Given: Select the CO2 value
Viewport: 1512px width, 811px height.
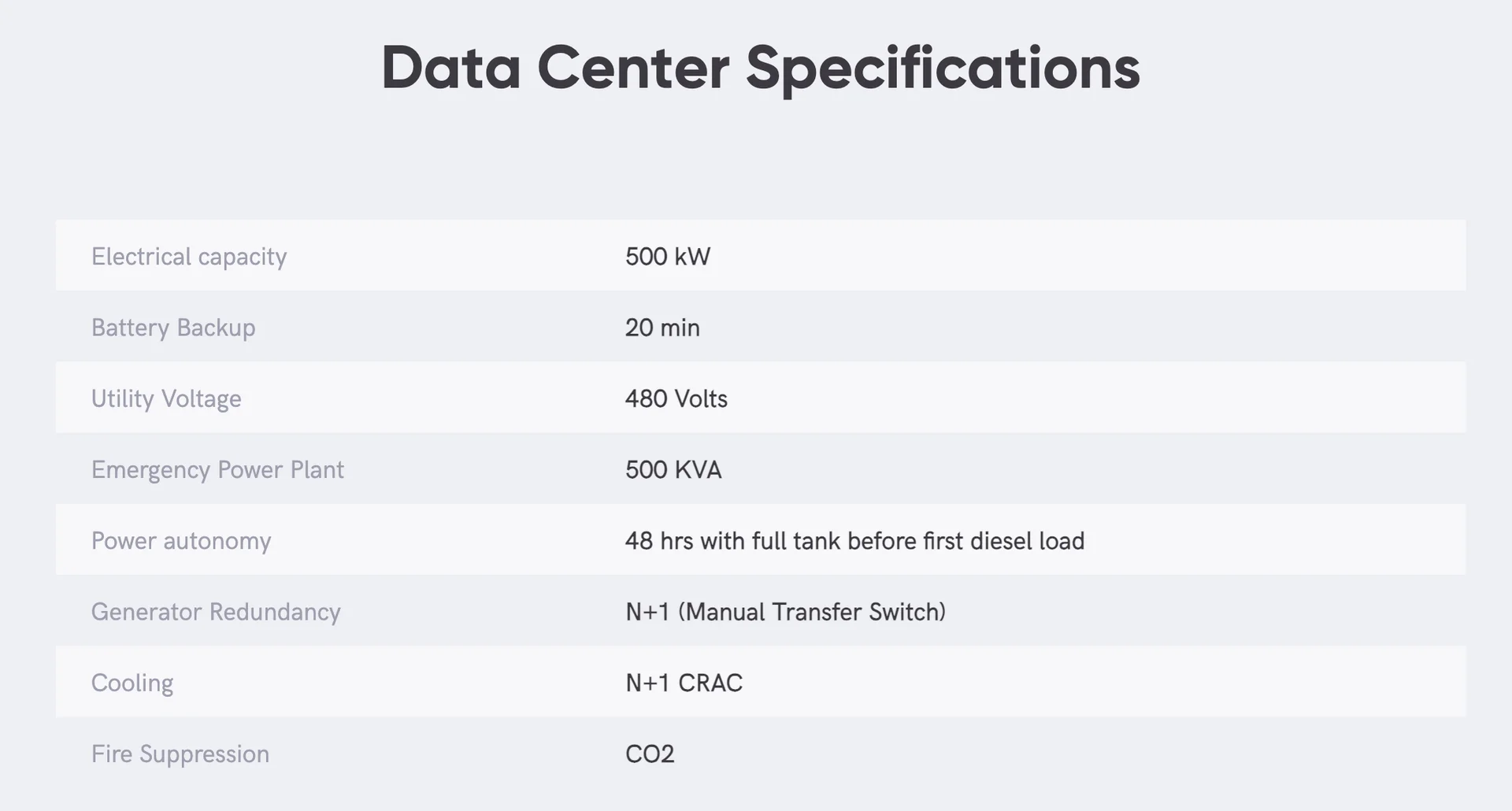Looking at the screenshot, I should (650, 754).
